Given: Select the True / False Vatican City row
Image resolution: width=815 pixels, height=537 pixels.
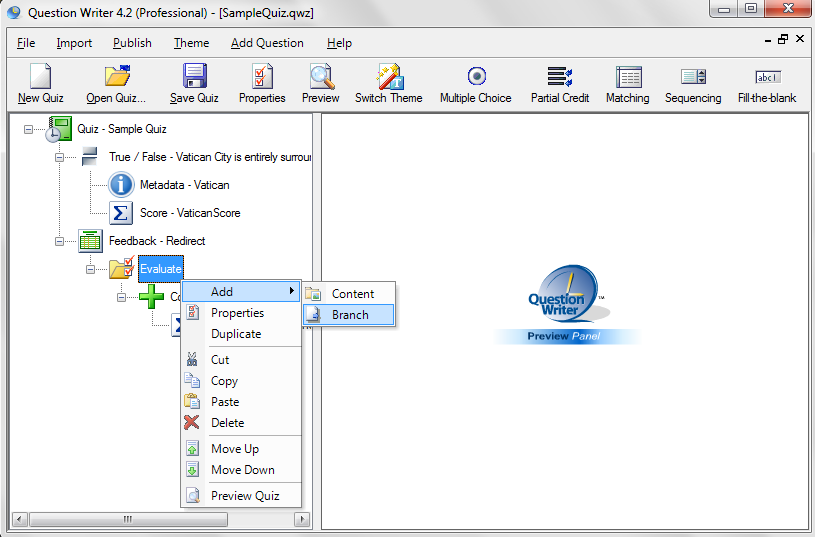Looking at the screenshot, I should coord(210,157).
